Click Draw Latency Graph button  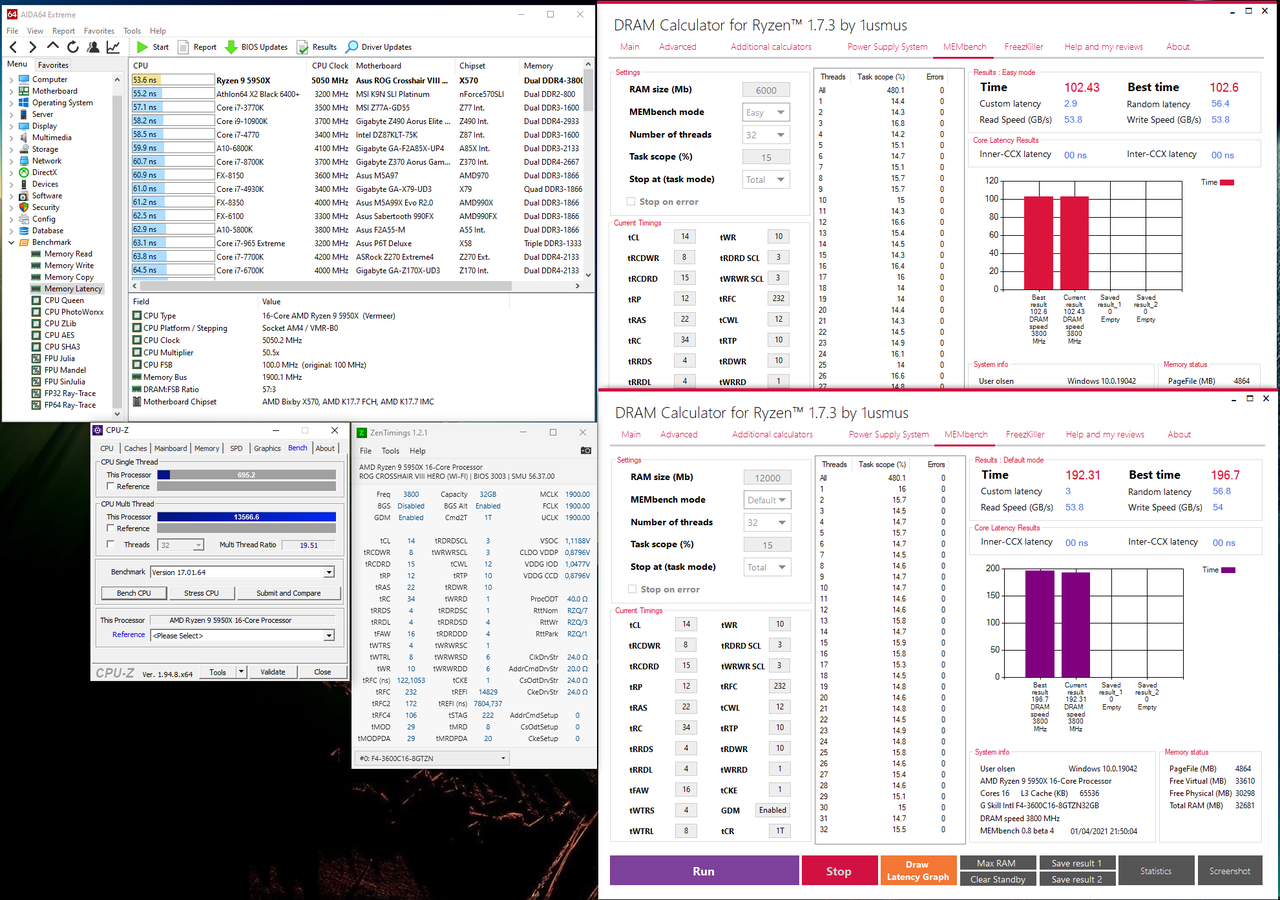917,870
